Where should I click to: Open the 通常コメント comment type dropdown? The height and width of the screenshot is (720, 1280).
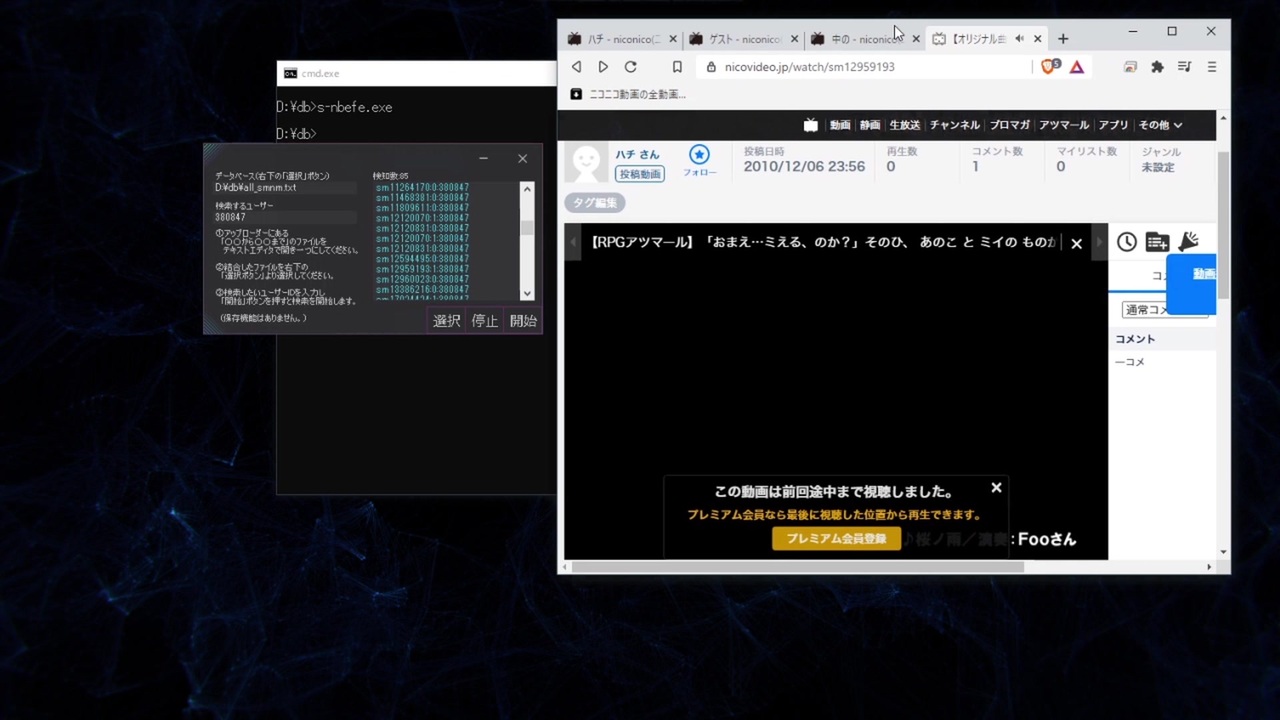click(x=1145, y=310)
